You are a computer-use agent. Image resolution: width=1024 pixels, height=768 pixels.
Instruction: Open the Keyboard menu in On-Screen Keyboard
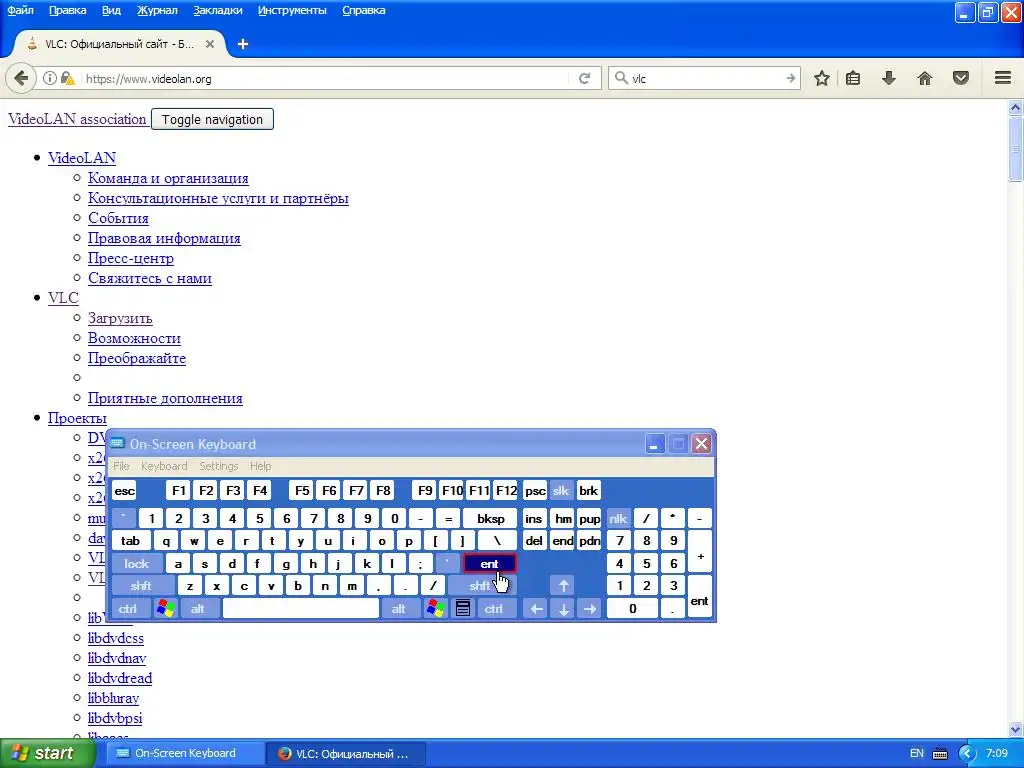coord(164,466)
